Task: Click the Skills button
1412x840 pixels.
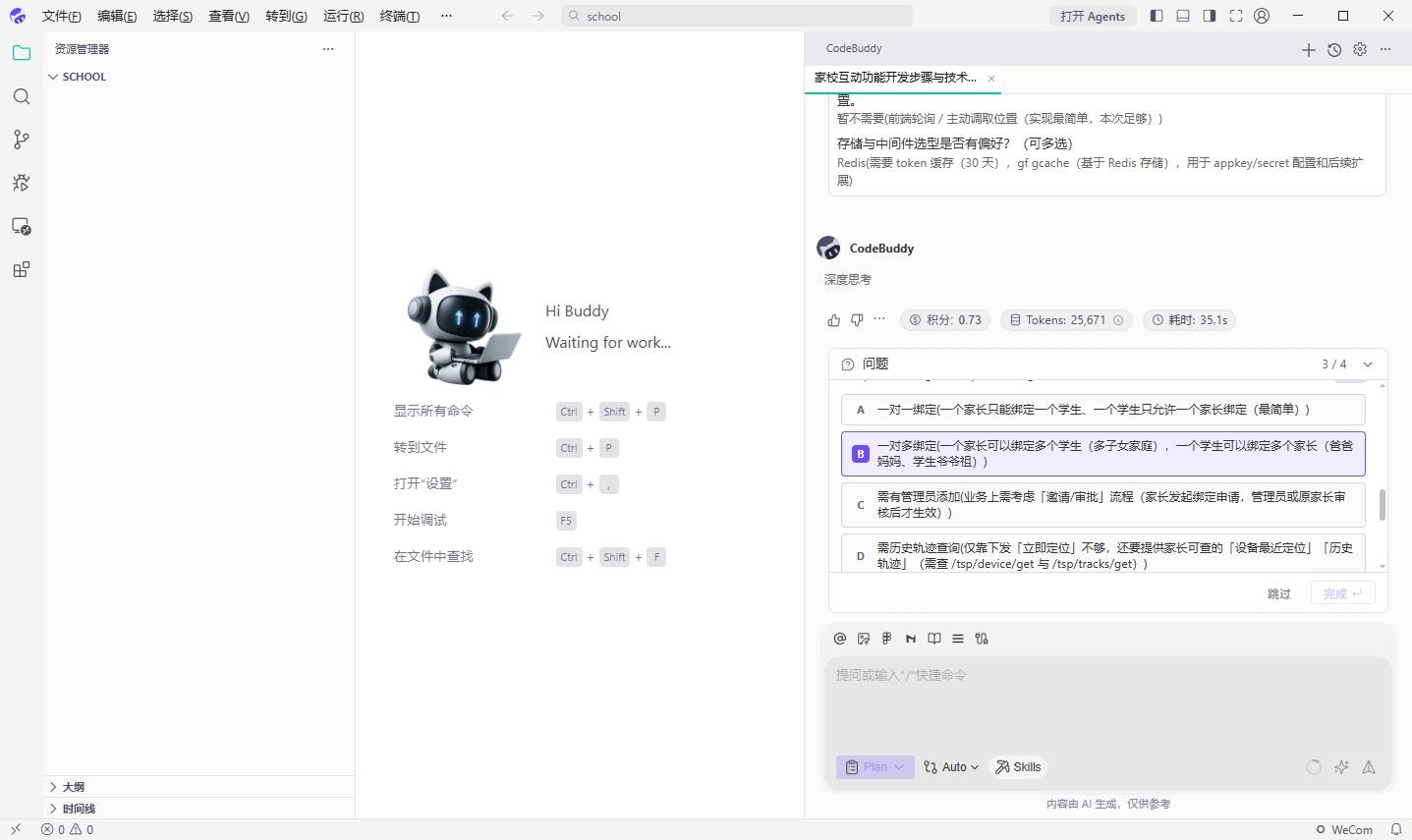Action: click(x=1018, y=767)
